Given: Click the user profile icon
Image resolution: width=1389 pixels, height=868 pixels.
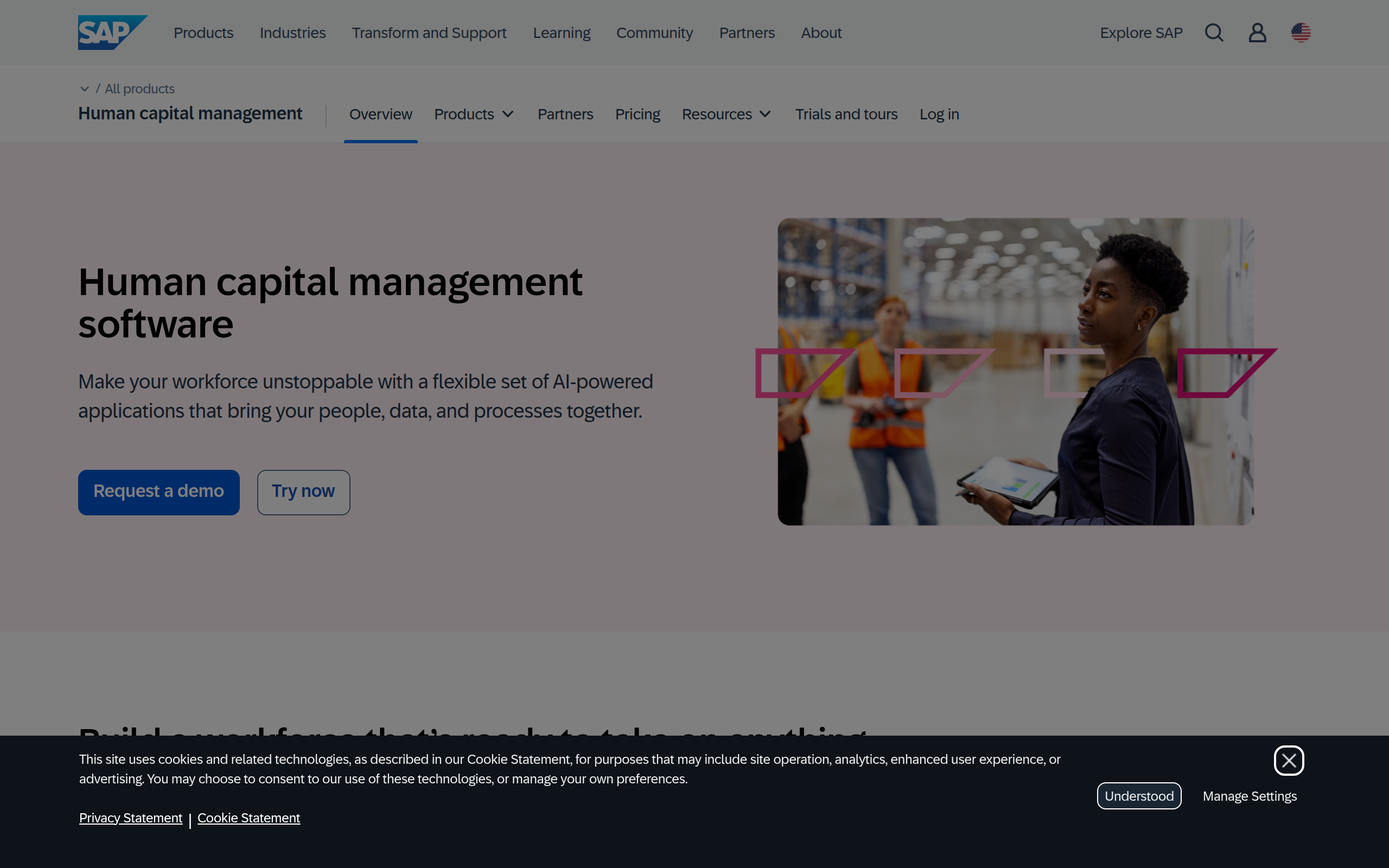Looking at the screenshot, I should 1257,33.
